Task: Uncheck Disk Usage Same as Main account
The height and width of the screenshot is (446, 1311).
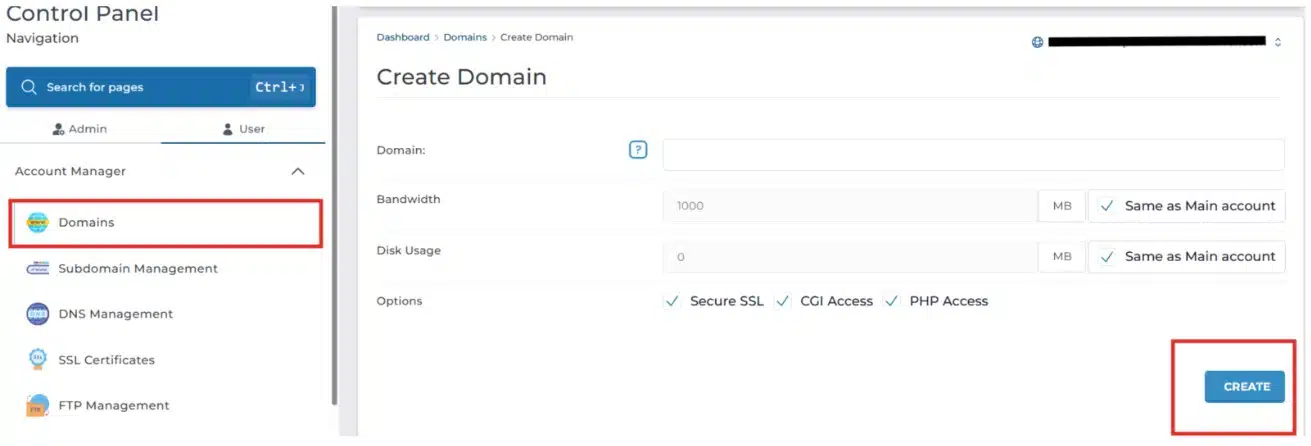Action: tap(1106, 257)
